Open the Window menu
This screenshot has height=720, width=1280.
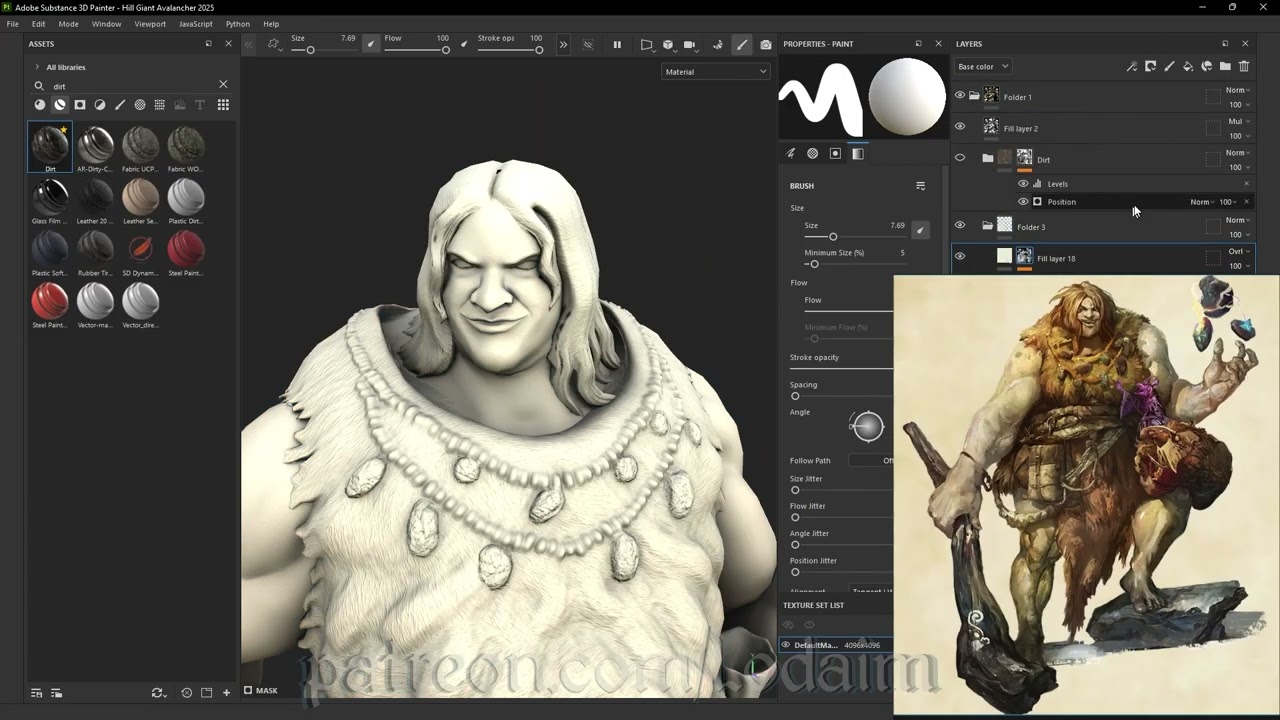(106, 24)
